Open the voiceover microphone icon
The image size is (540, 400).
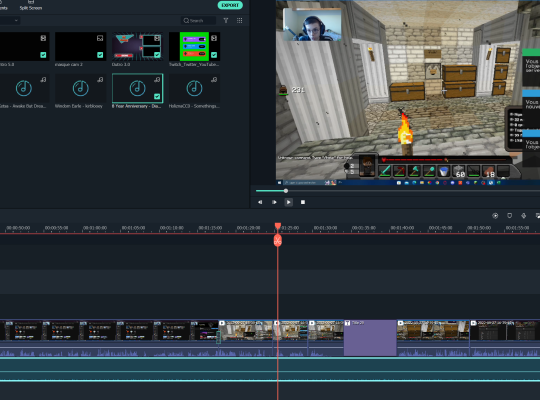pyautogui.click(x=523, y=216)
